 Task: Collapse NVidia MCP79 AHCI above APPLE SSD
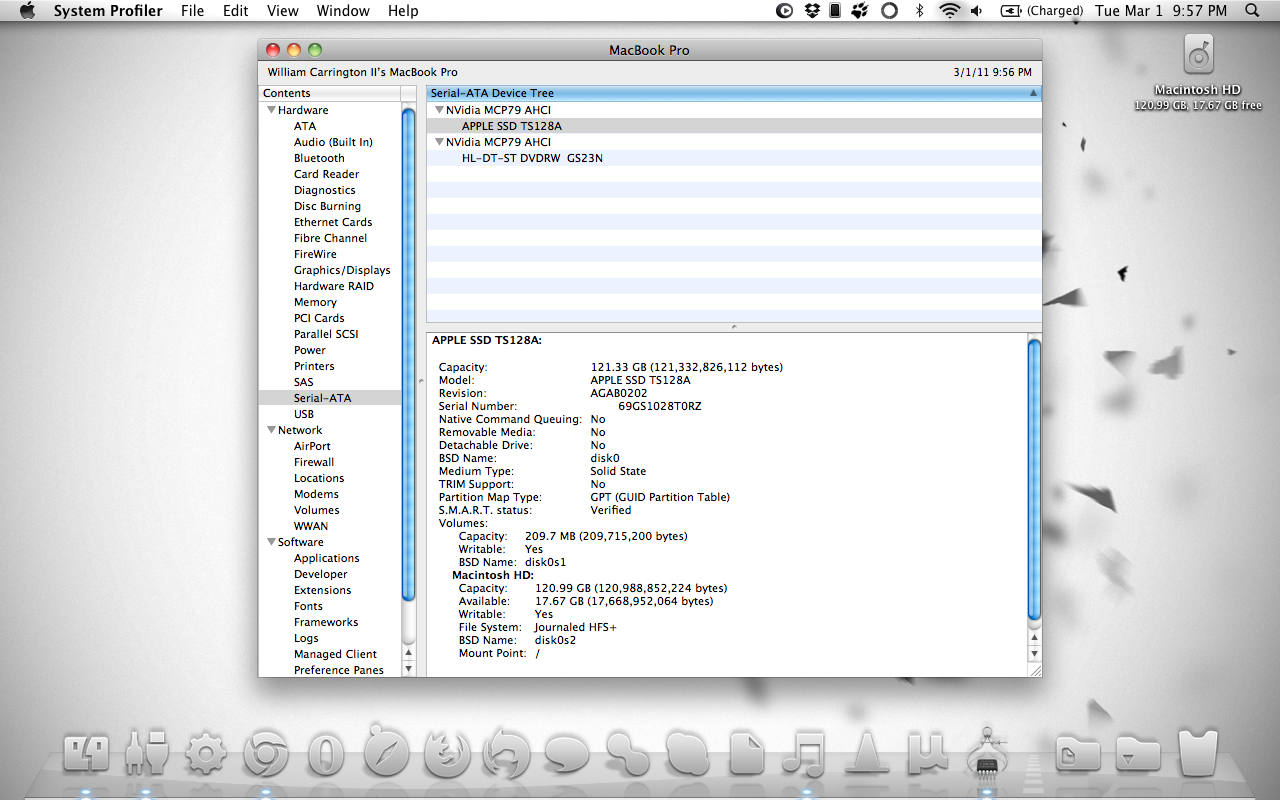point(439,110)
